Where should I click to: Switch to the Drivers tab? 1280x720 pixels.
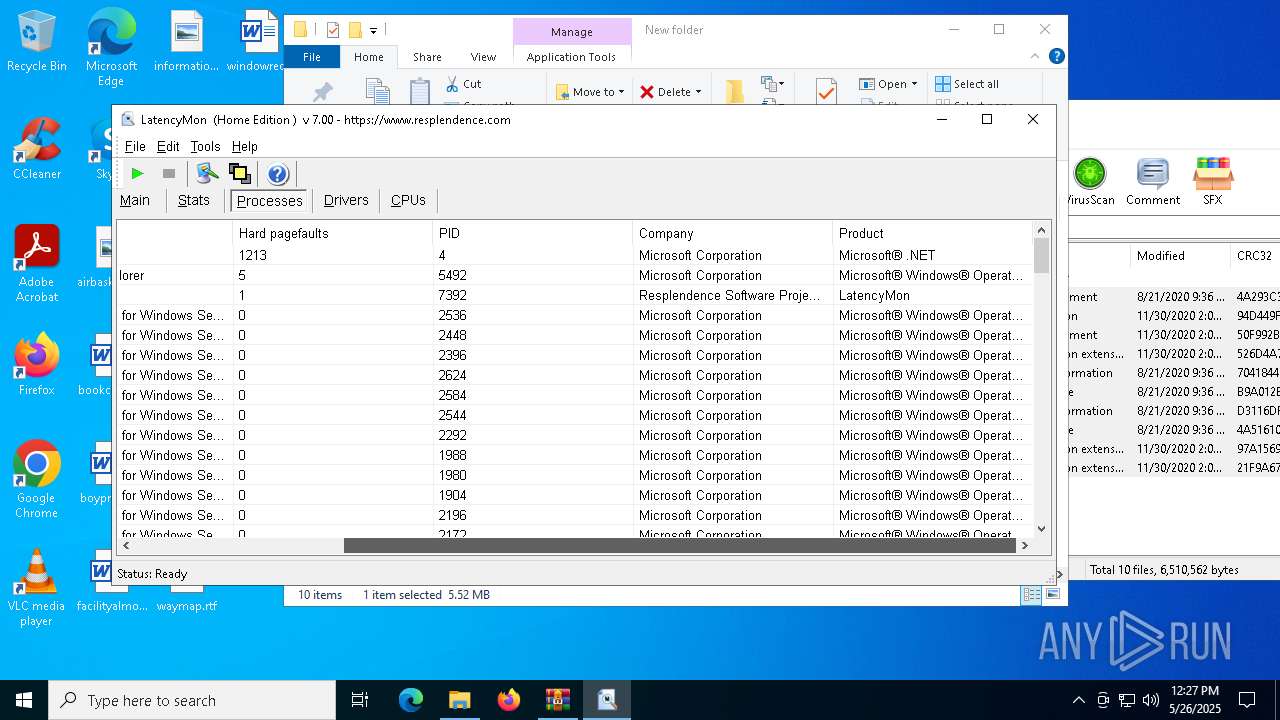pyautogui.click(x=346, y=200)
